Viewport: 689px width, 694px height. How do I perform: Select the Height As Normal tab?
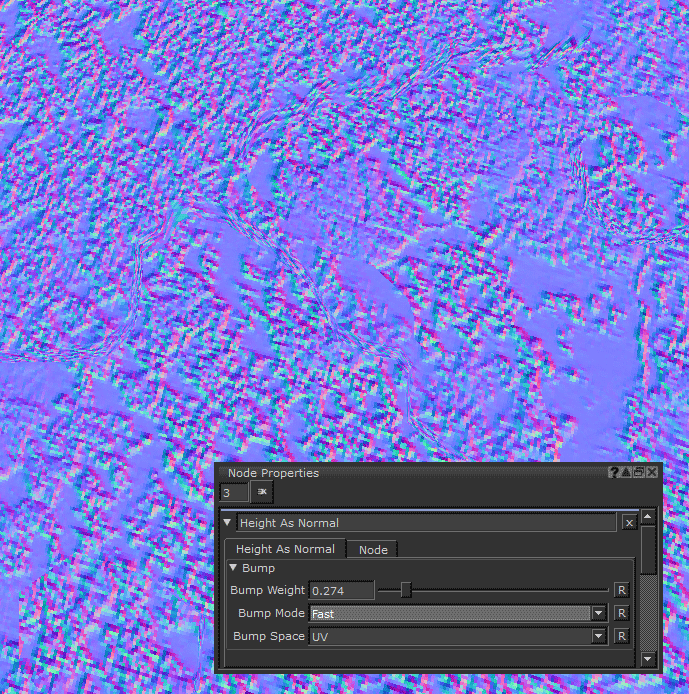(285, 549)
